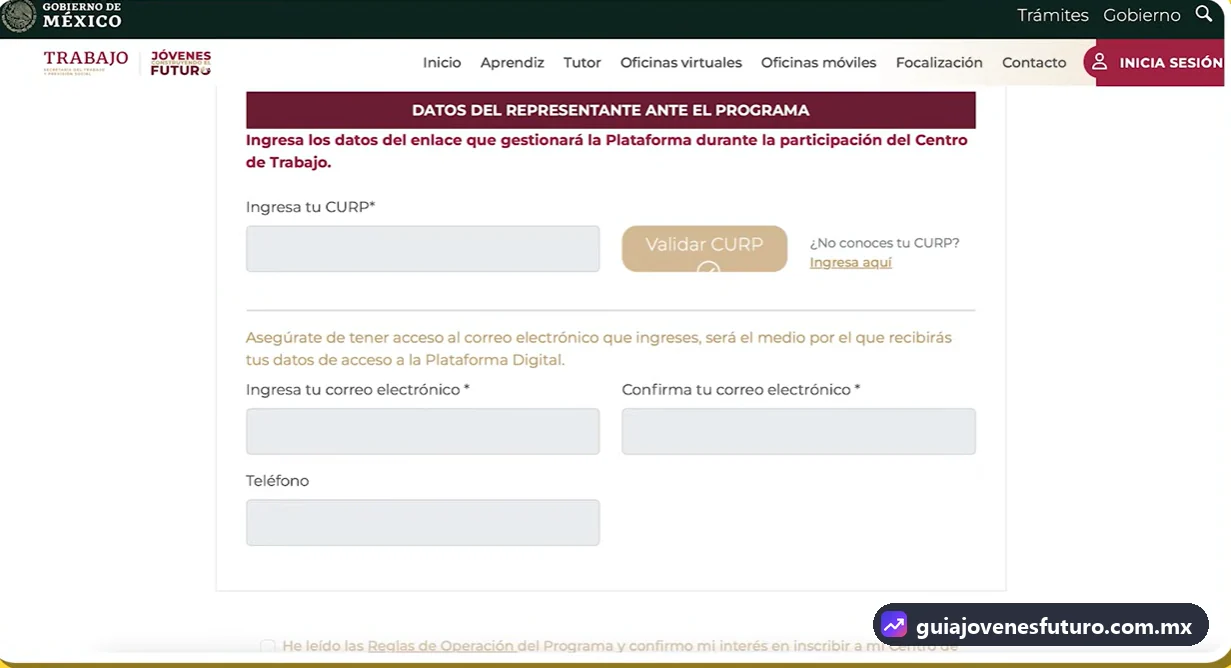Focus the Confirma tu correo electrónico field
The image size is (1231, 668).
[799, 431]
